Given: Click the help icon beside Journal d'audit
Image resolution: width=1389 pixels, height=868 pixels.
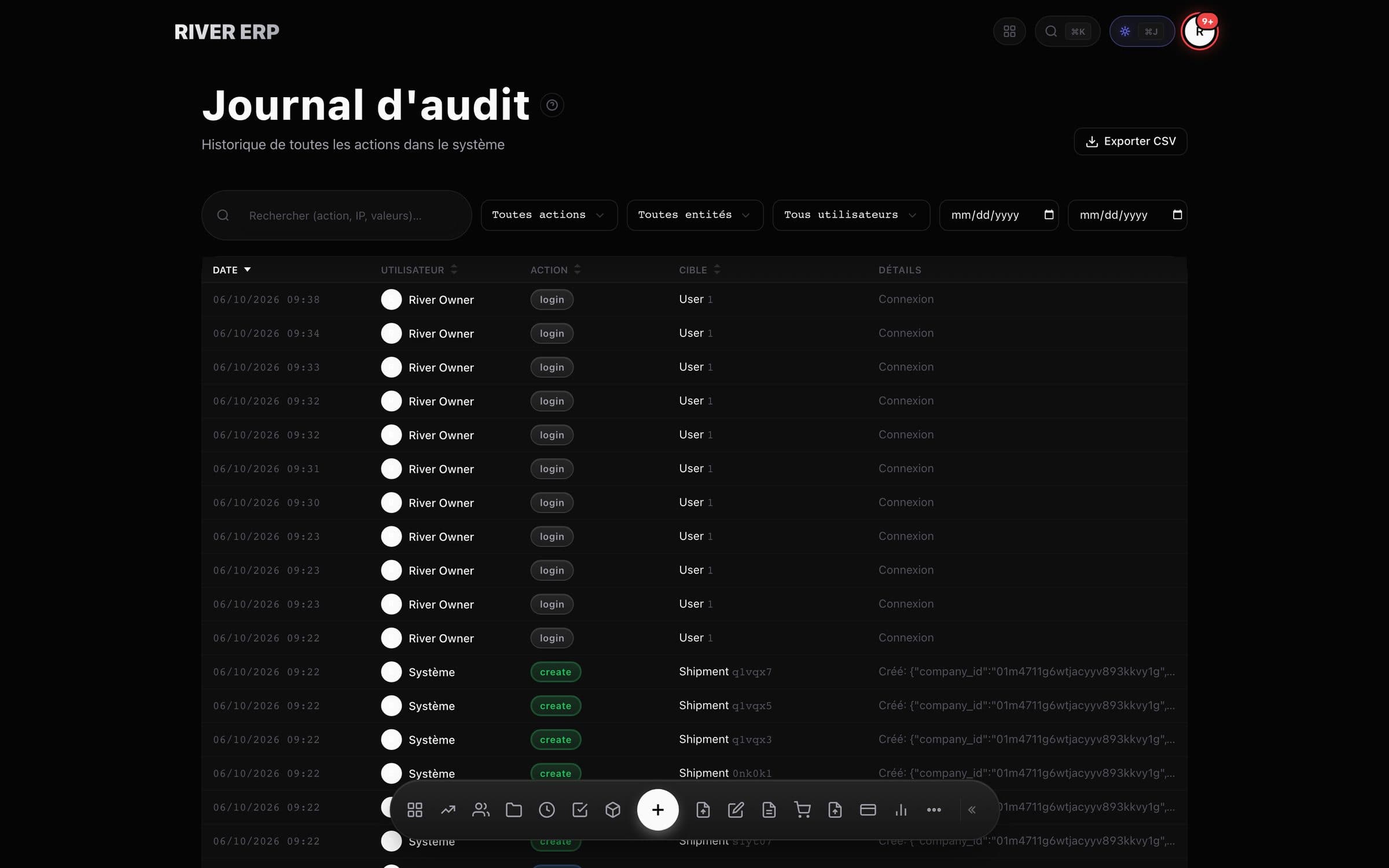Looking at the screenshot, I should [x=552, y=105].
